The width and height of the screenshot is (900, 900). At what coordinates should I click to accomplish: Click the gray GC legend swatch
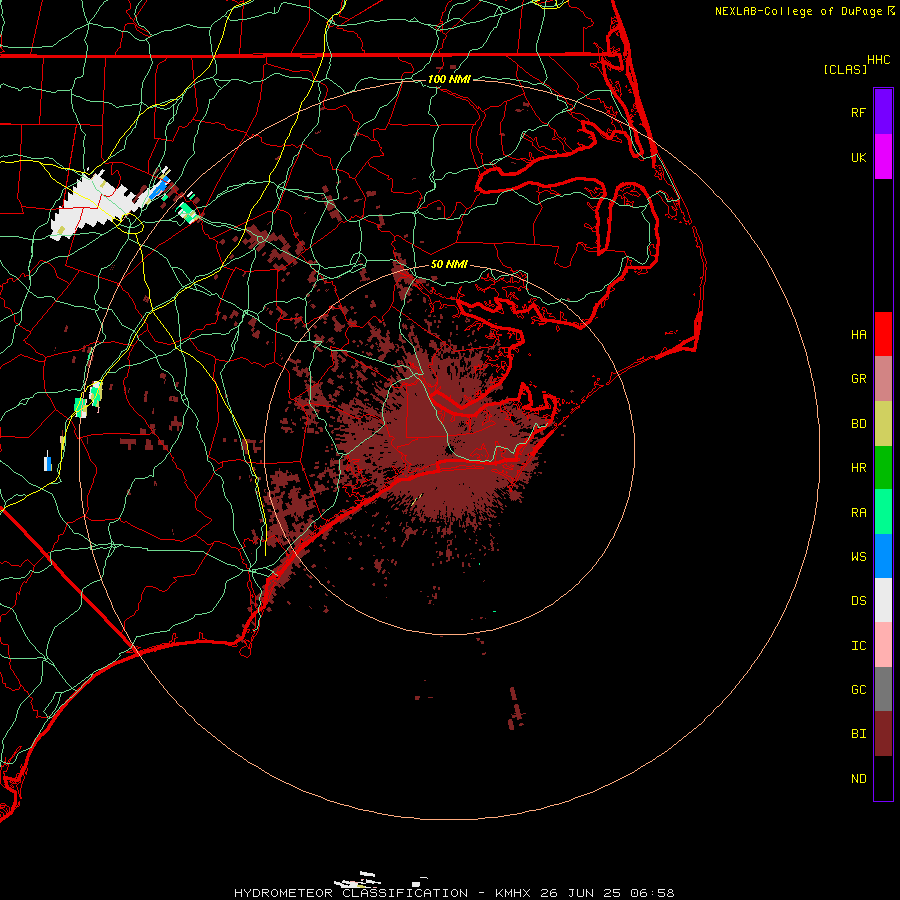[x=883, y=689]
